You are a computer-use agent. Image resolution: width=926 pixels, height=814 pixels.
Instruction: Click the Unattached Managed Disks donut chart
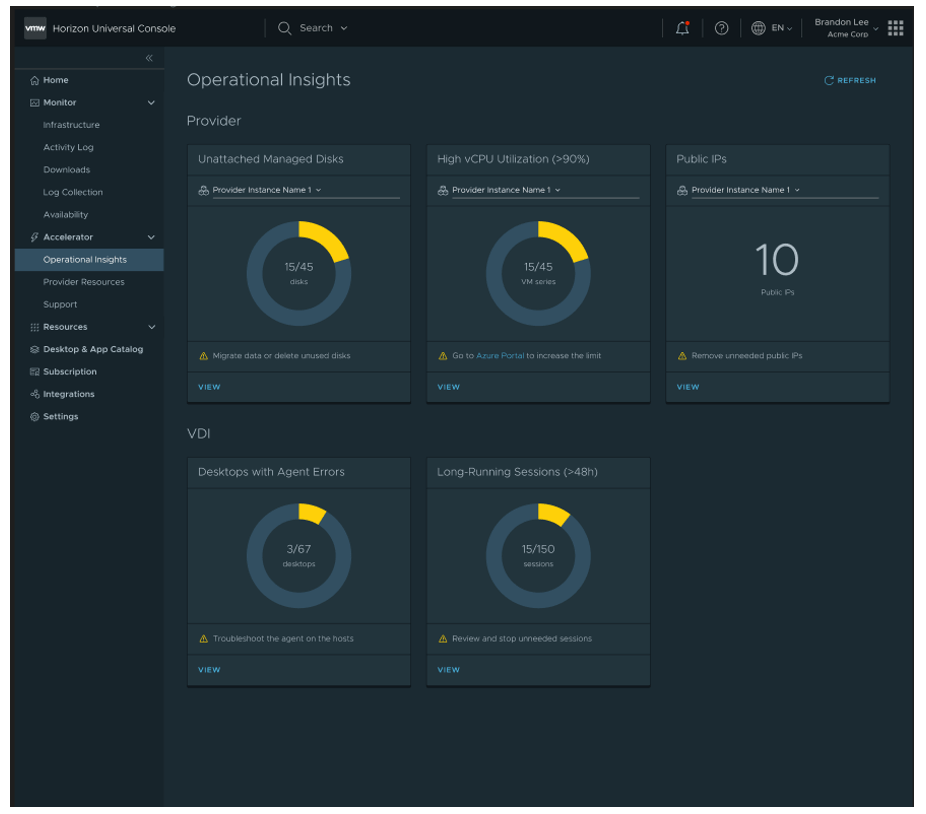298,273
